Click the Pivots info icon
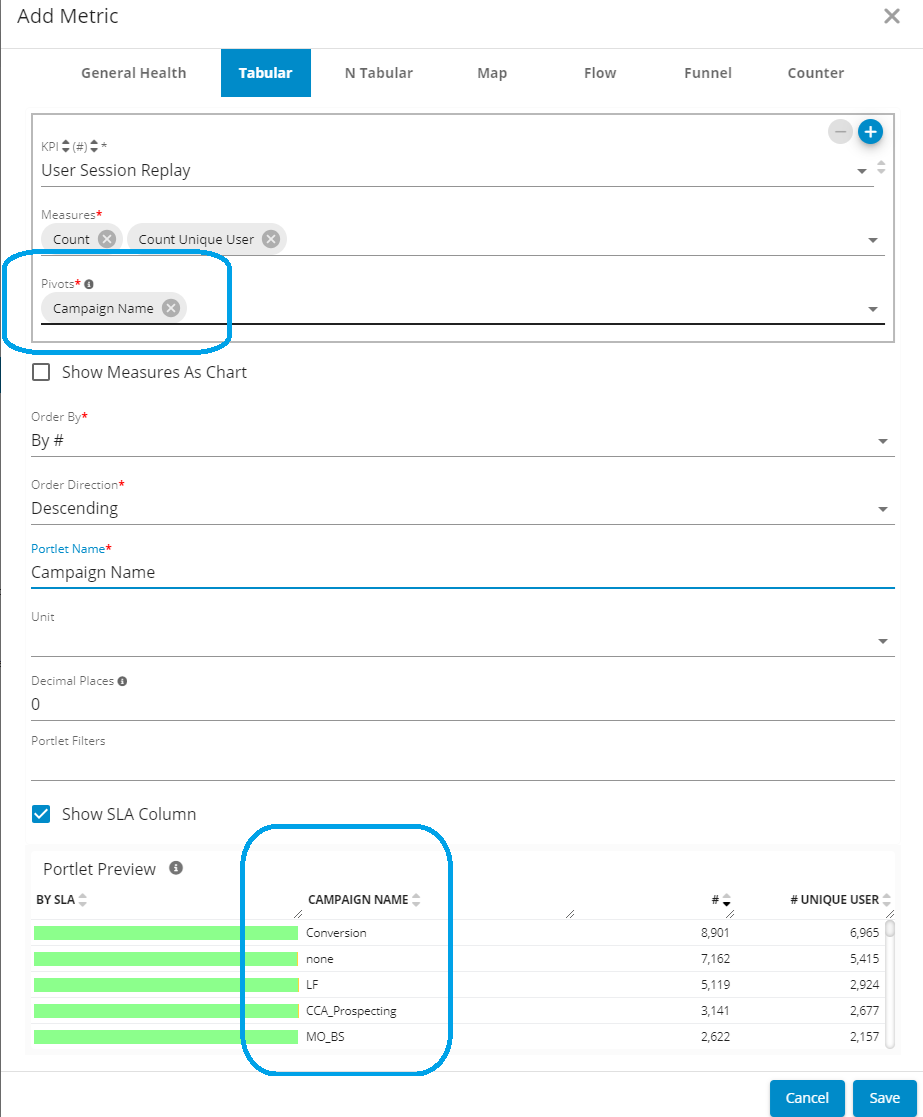 89,284
